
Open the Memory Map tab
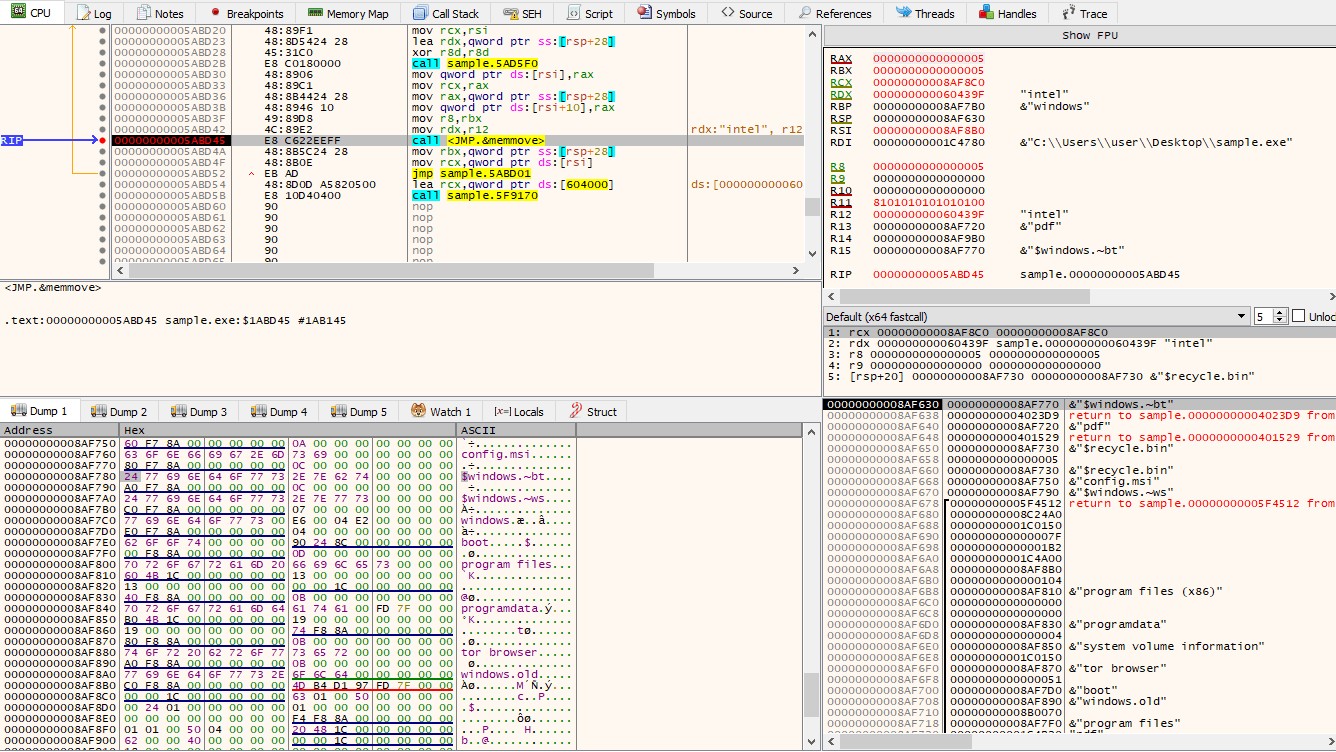[348, 13]
